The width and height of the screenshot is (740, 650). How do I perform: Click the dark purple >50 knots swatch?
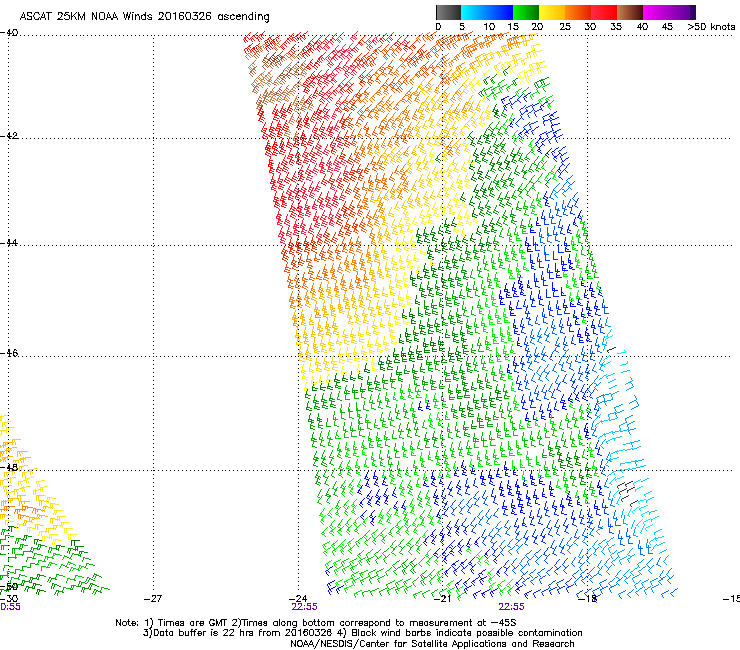click(693, 12)
